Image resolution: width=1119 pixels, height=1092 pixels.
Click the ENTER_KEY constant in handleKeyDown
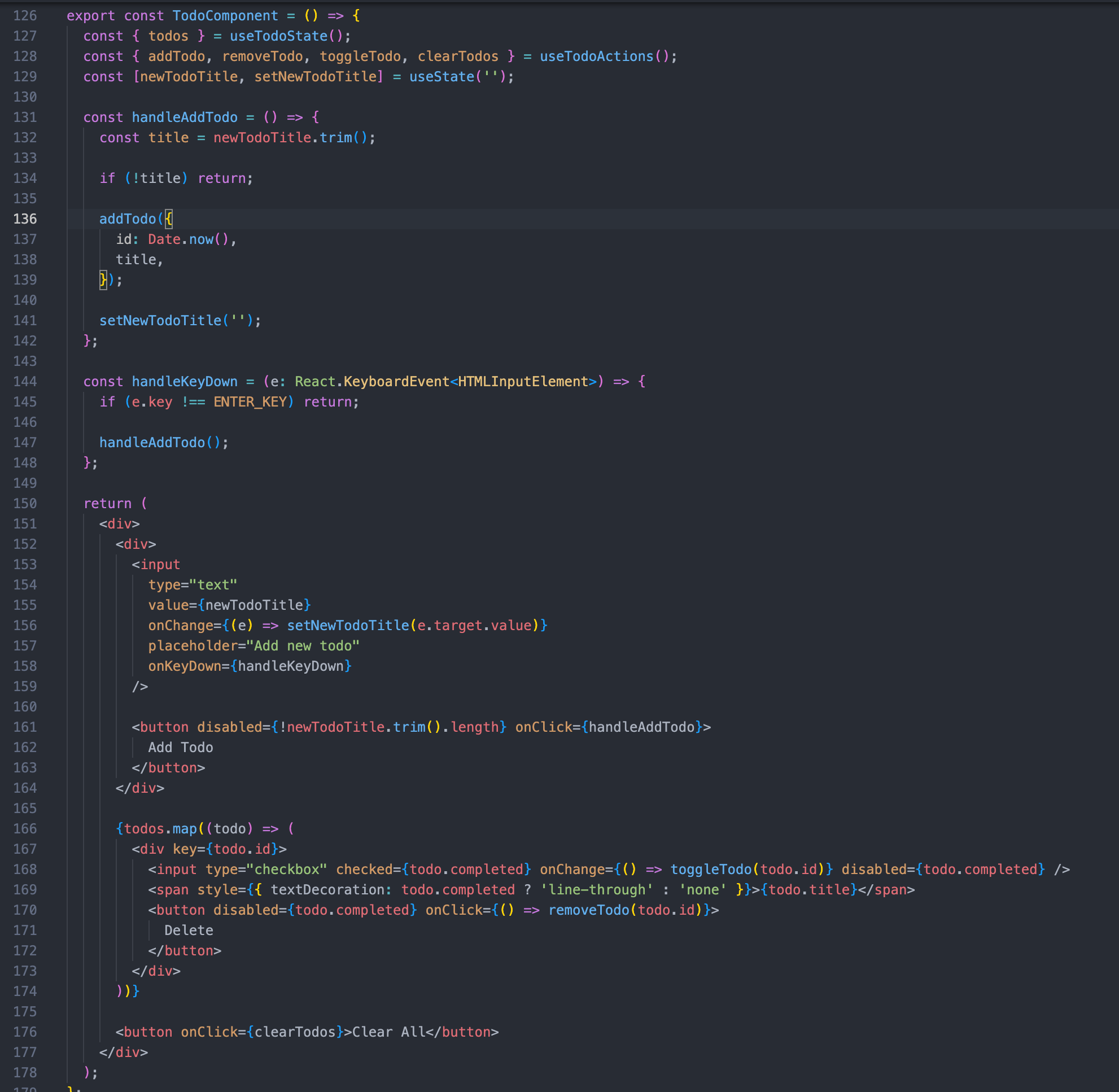click(x=252, y=401)
